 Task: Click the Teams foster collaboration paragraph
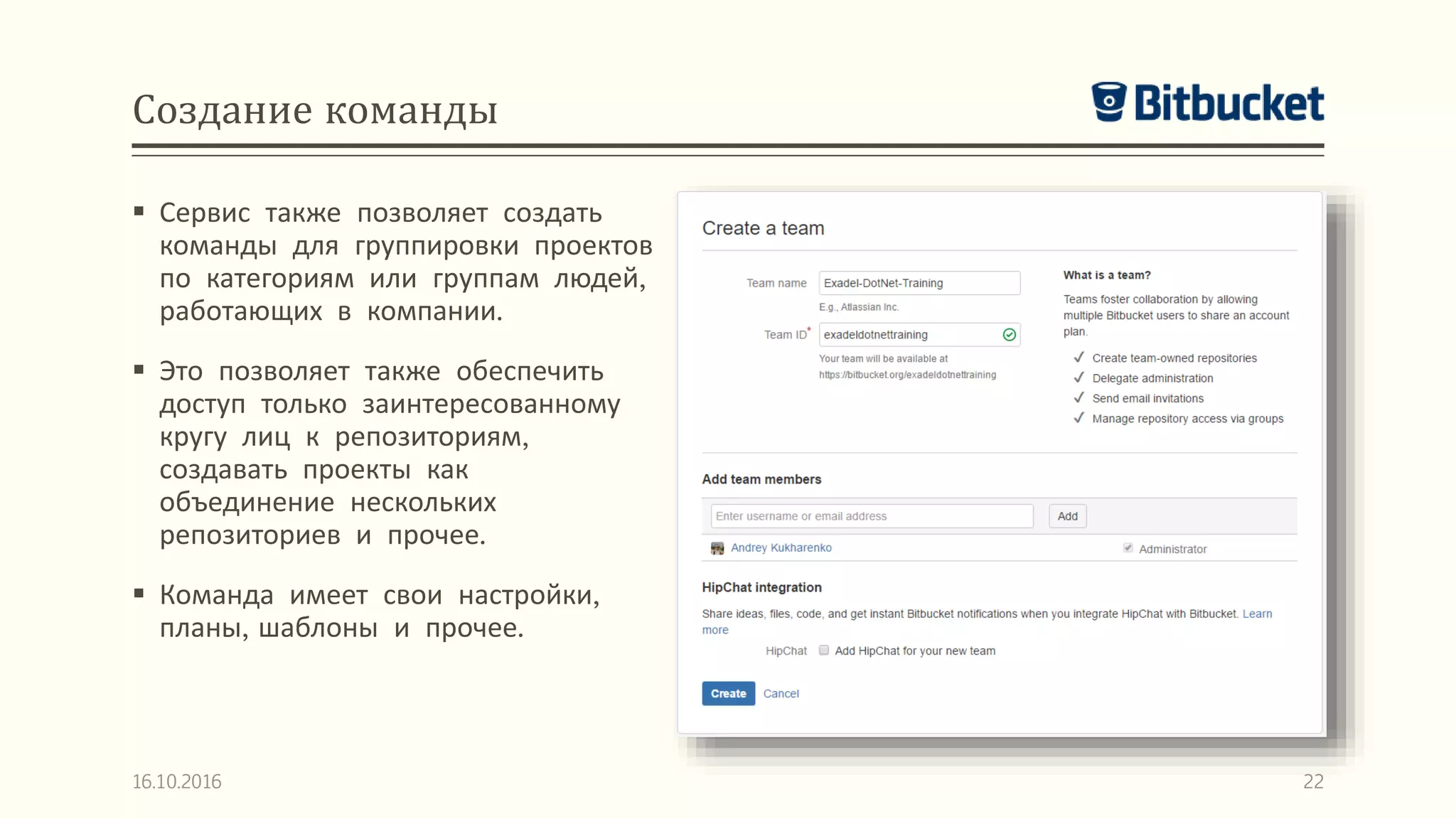(1177, 315)
